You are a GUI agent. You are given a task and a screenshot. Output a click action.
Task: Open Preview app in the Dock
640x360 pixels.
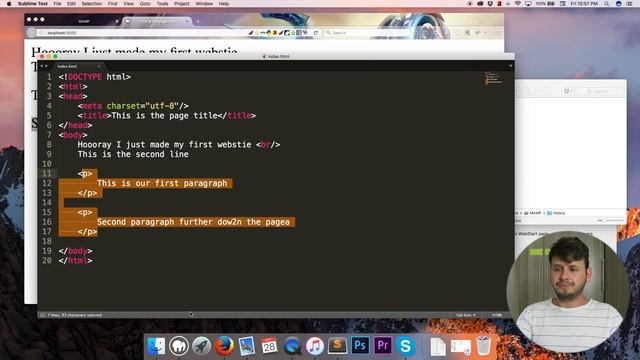point(247,346)
